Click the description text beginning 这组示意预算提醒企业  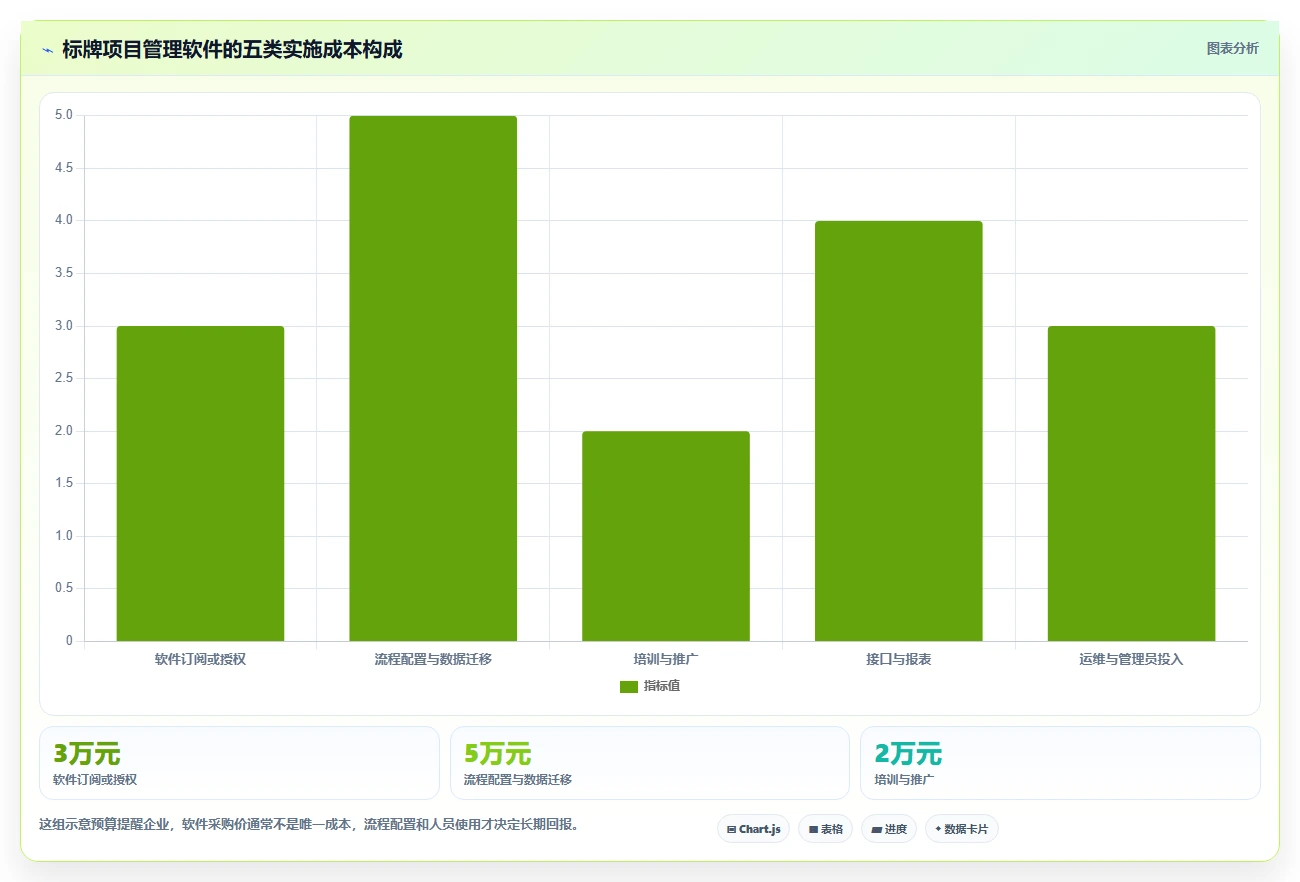pos(309,825)
